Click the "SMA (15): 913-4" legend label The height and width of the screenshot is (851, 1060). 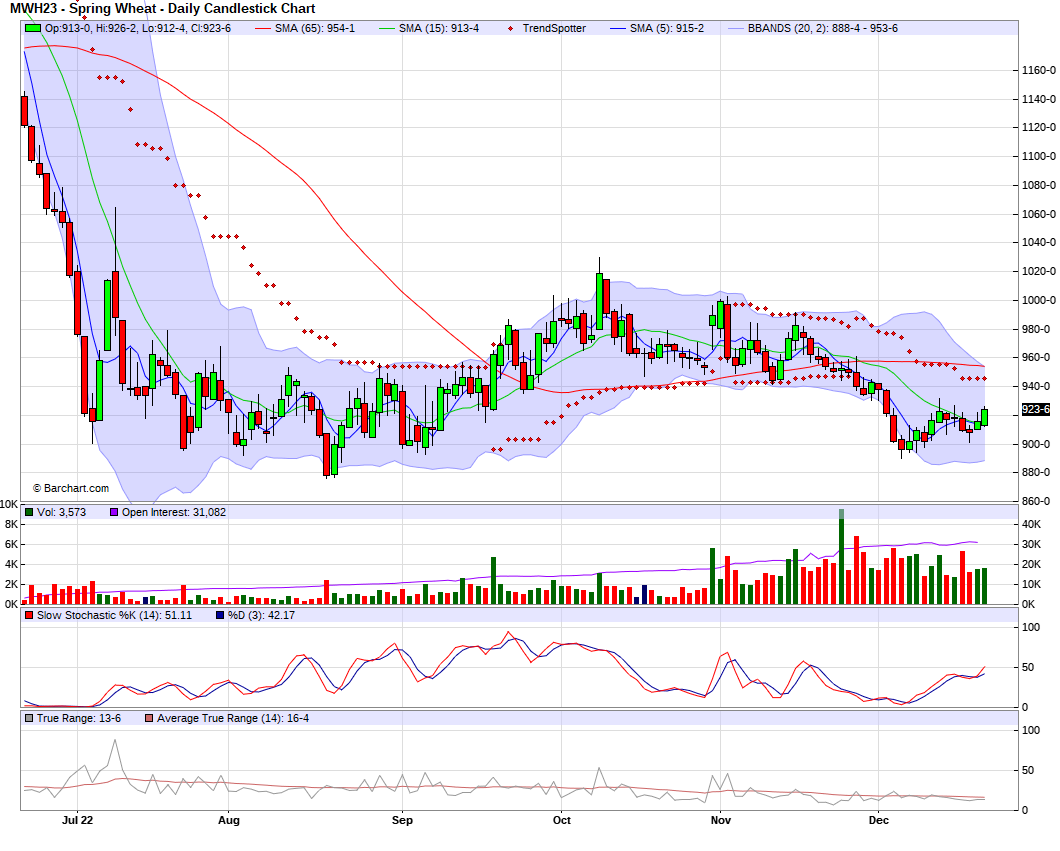[x=439, y=28]
